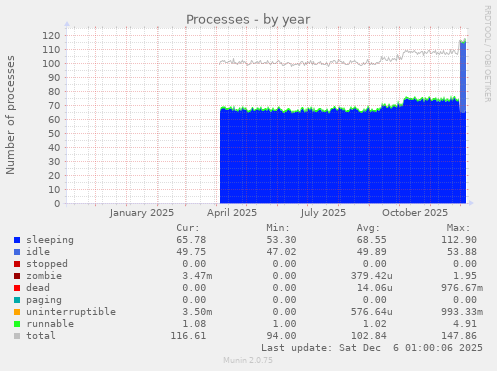Click the 100 y-axis tick label
The width and height of the screenshot is (497, 371).
pos(51,64)
